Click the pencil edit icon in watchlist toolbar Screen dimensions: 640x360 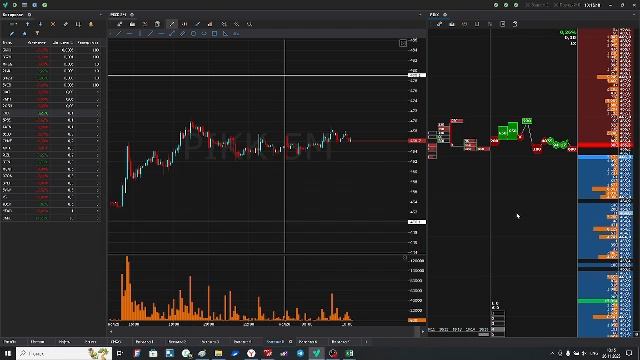point(12,33)
